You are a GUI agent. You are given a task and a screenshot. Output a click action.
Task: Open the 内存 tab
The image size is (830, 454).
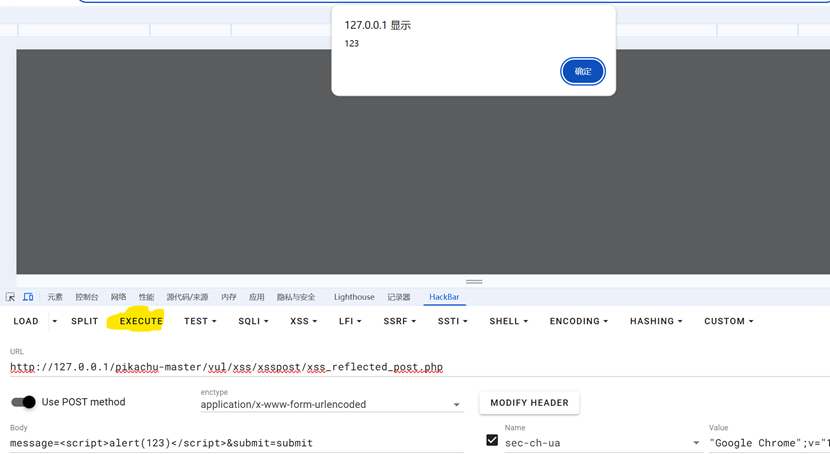click(229, 297)
